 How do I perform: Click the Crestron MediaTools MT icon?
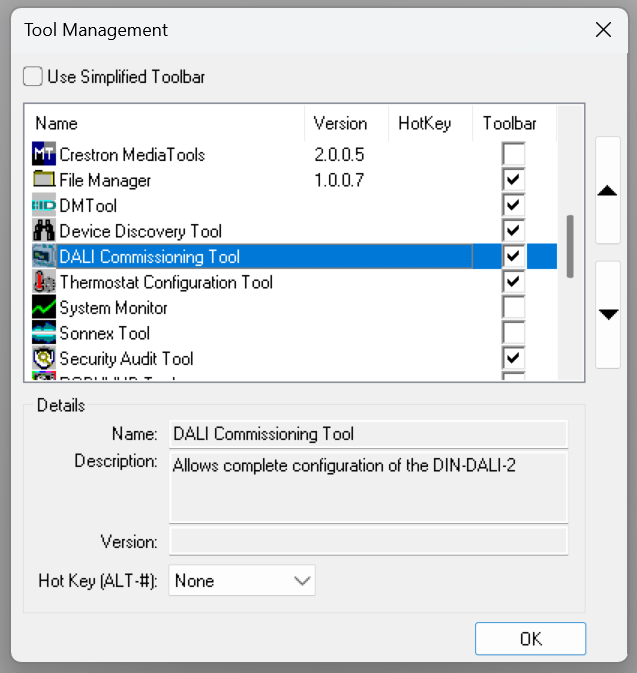(44, 154)
